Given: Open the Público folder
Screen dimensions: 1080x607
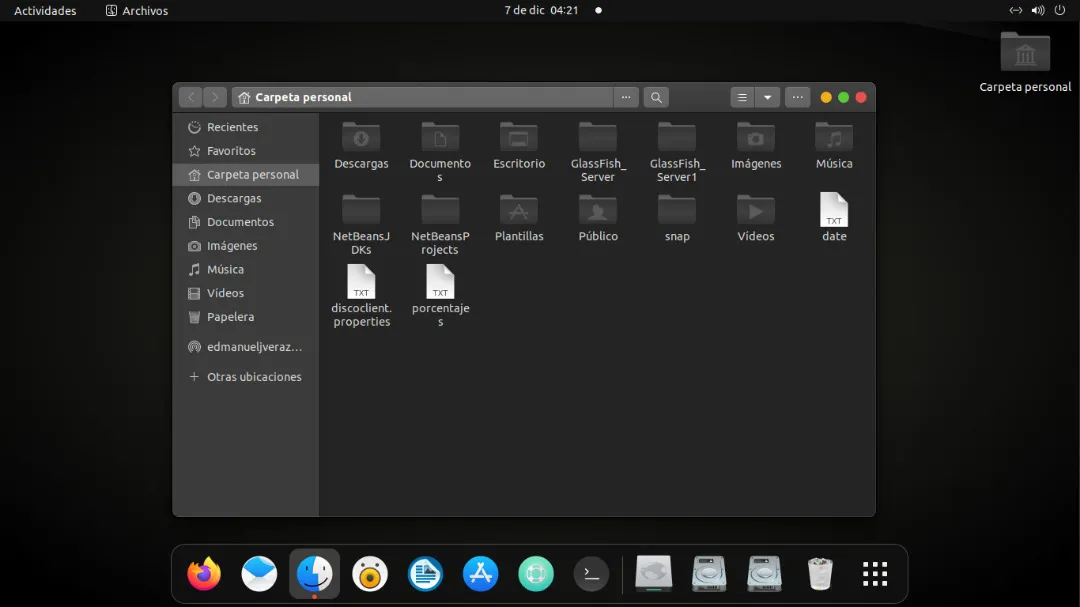Looking at the screenshot, I should click(598, 218).
